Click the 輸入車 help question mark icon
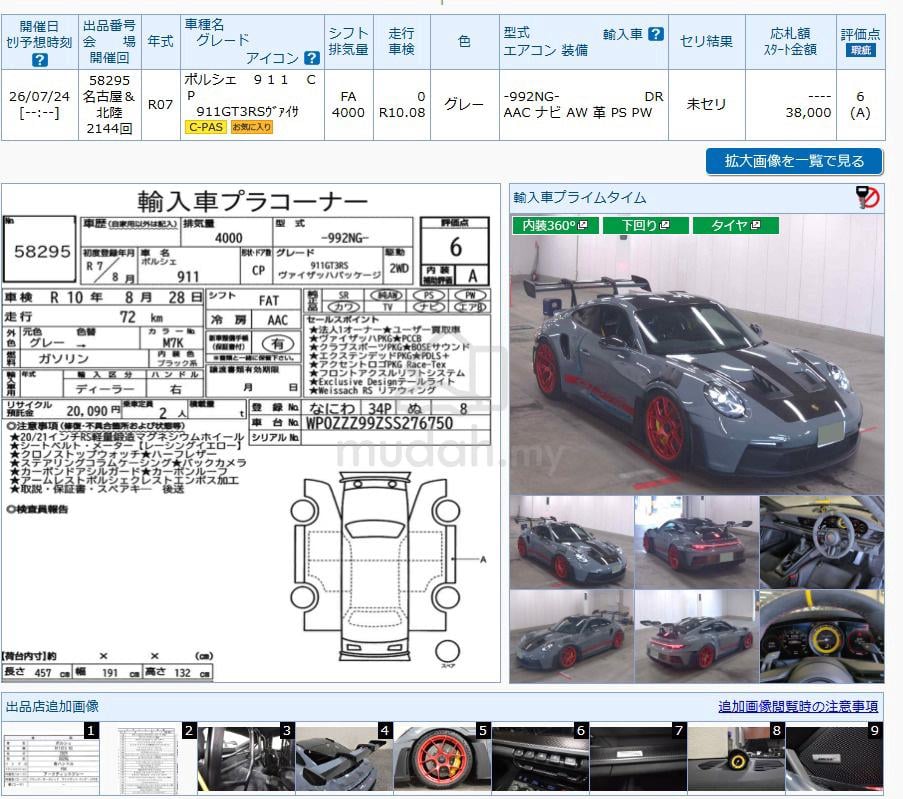This screenshot has height=799, width=903. 655,33
